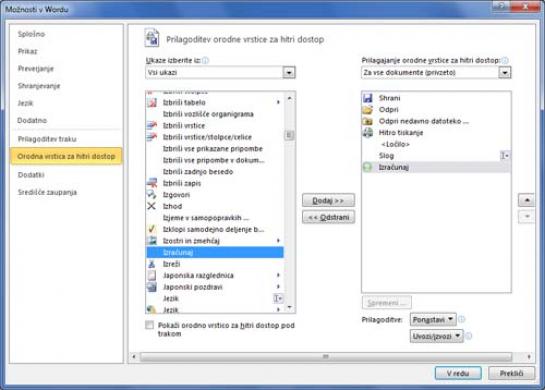Click the Slog dropdown indicator in right list
Screen dimensions: 545x390
pyautogui.click(x=505, y=156)
